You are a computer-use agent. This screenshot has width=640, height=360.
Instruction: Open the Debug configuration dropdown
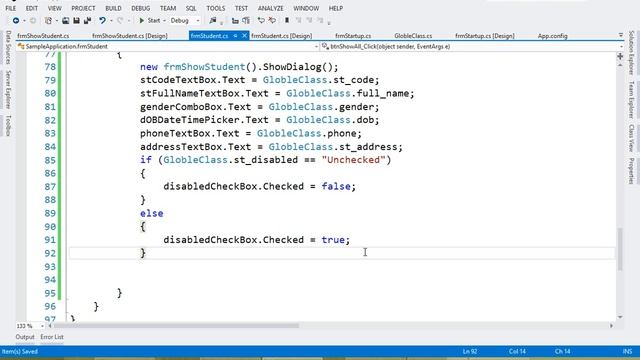pyautogui.click(x=185, y=20)
